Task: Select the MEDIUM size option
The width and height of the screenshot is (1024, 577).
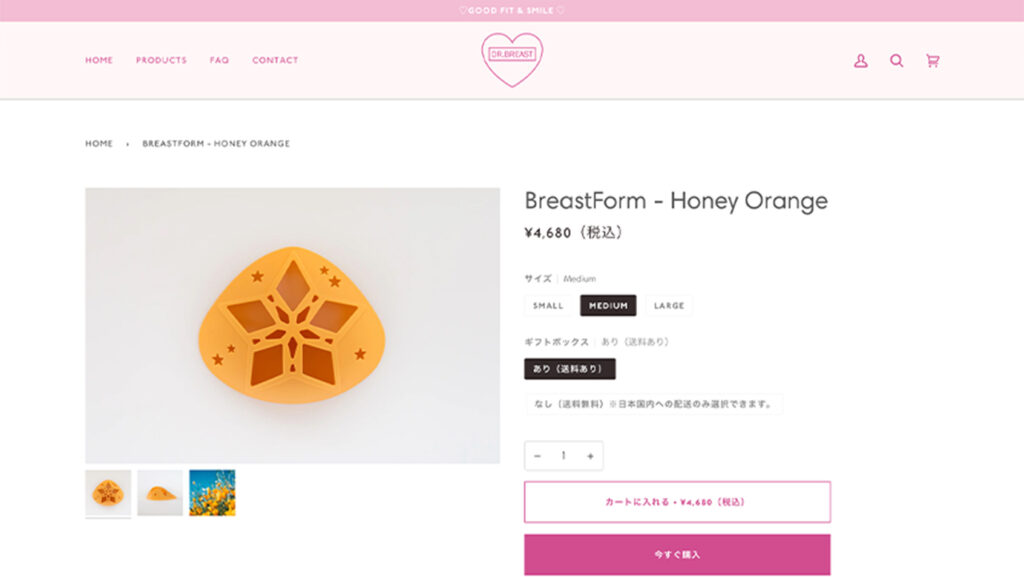Action: coord(608,306)
